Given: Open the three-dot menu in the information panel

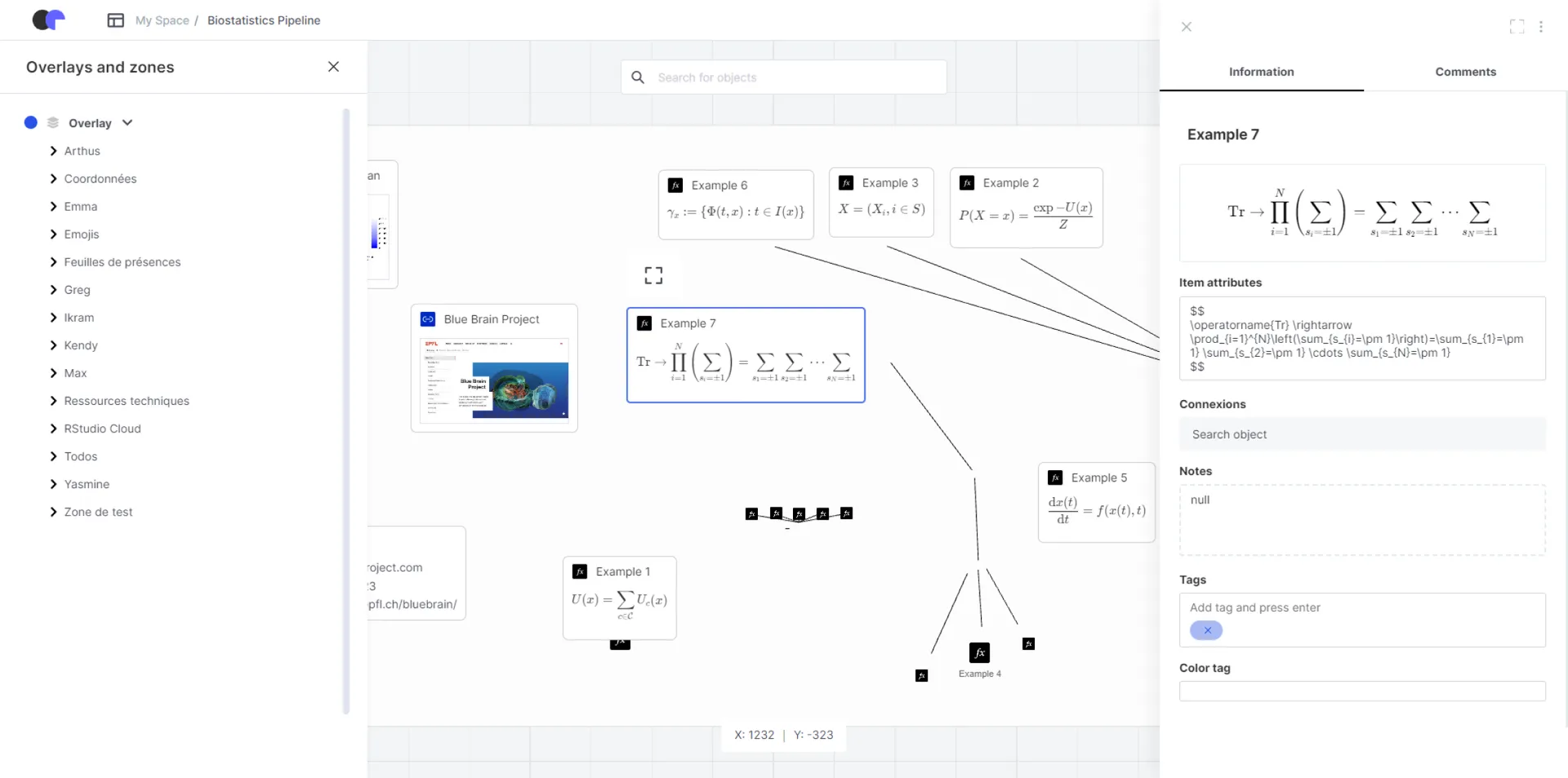Looking at the screenshot, I should point(1540,27).
